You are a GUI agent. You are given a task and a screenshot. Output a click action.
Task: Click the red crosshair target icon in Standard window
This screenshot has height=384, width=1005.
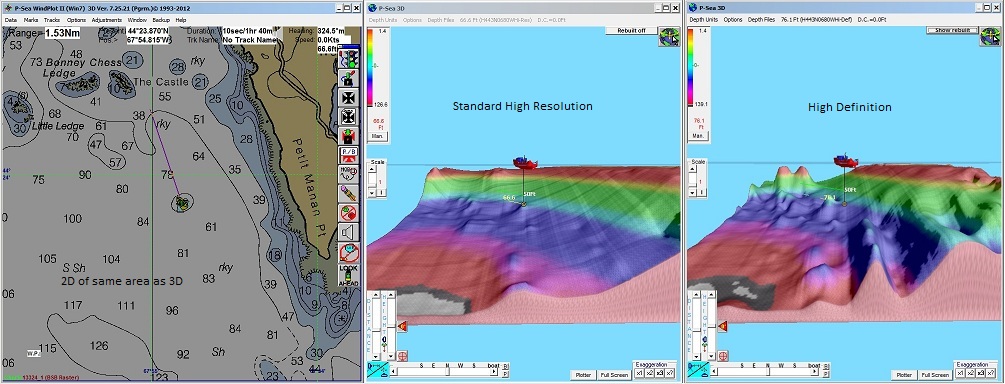(403, 356)
